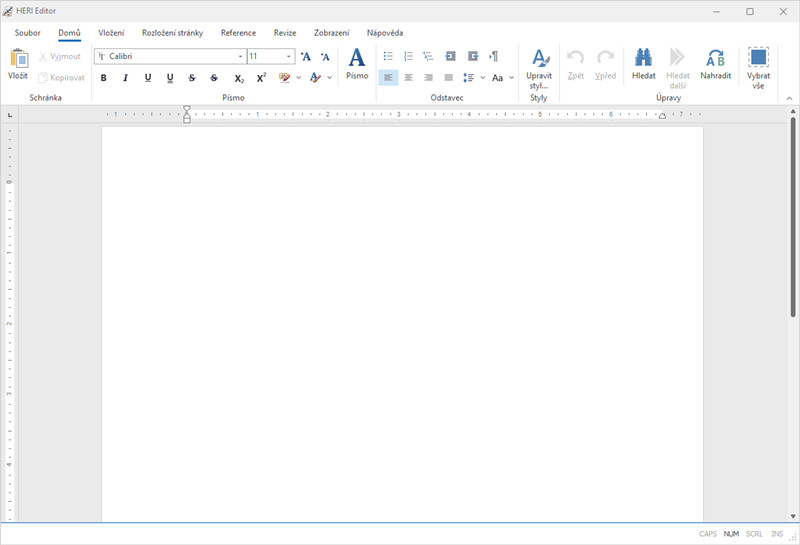Click the CAPS status bar indicator
This screenshot has height=545, width=800.
click(x=708, y=534)
